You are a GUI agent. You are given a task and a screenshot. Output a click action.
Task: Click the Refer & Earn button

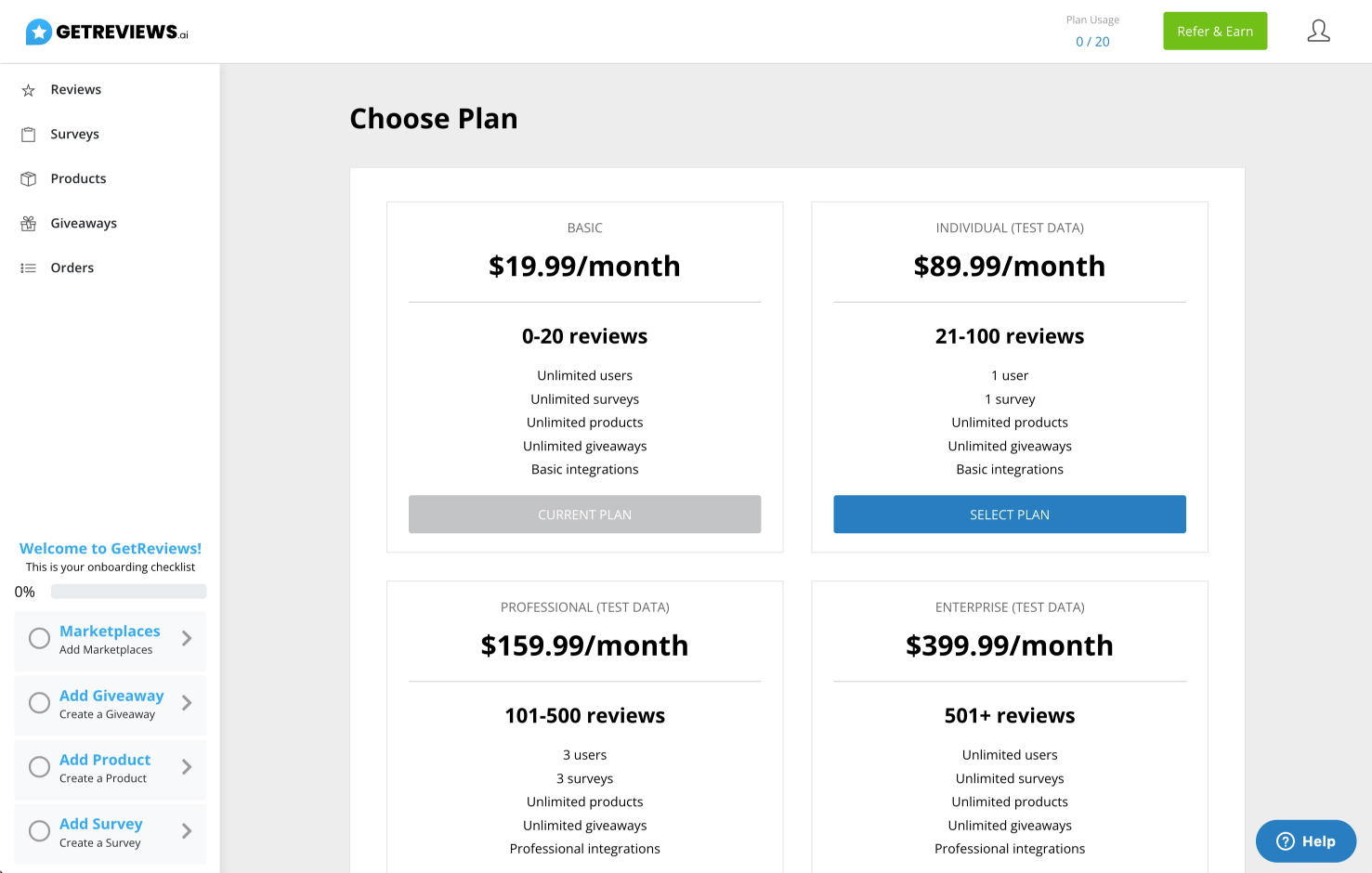pos(1215,31)
